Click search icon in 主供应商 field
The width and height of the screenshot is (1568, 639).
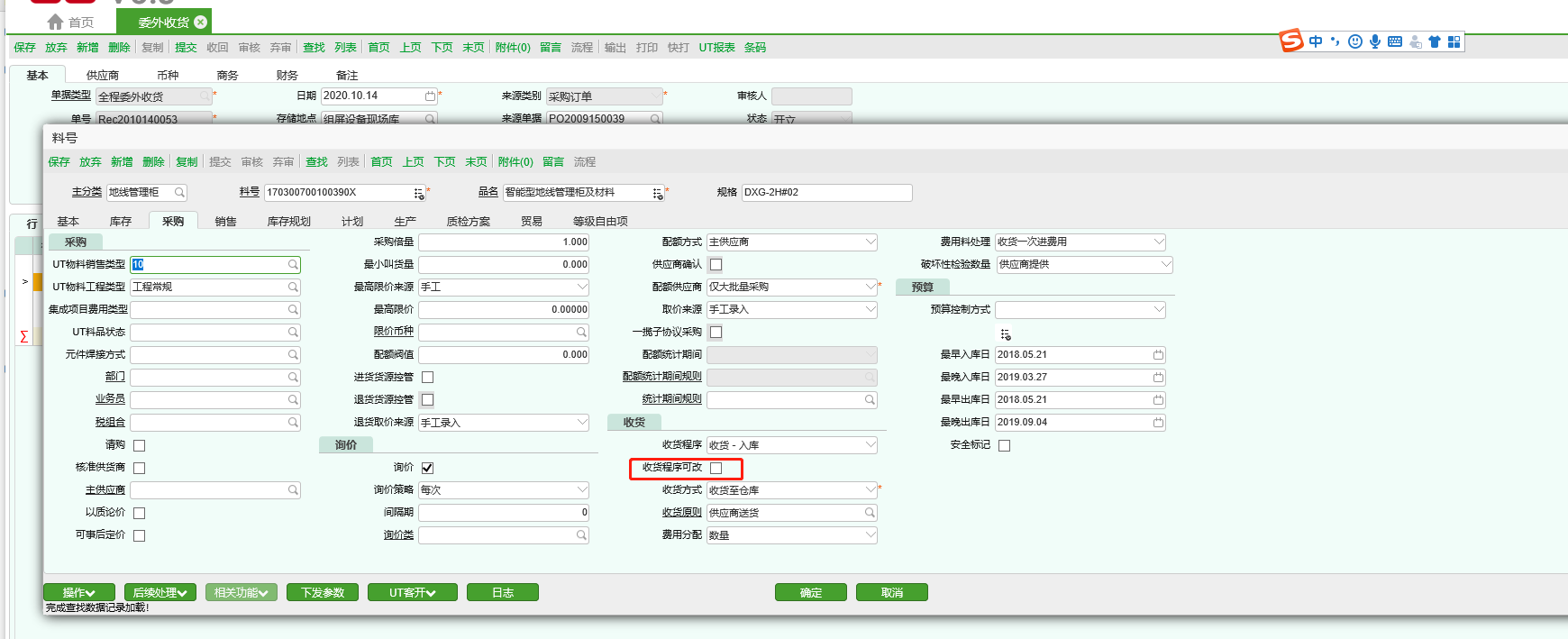[x=293, y=490]
